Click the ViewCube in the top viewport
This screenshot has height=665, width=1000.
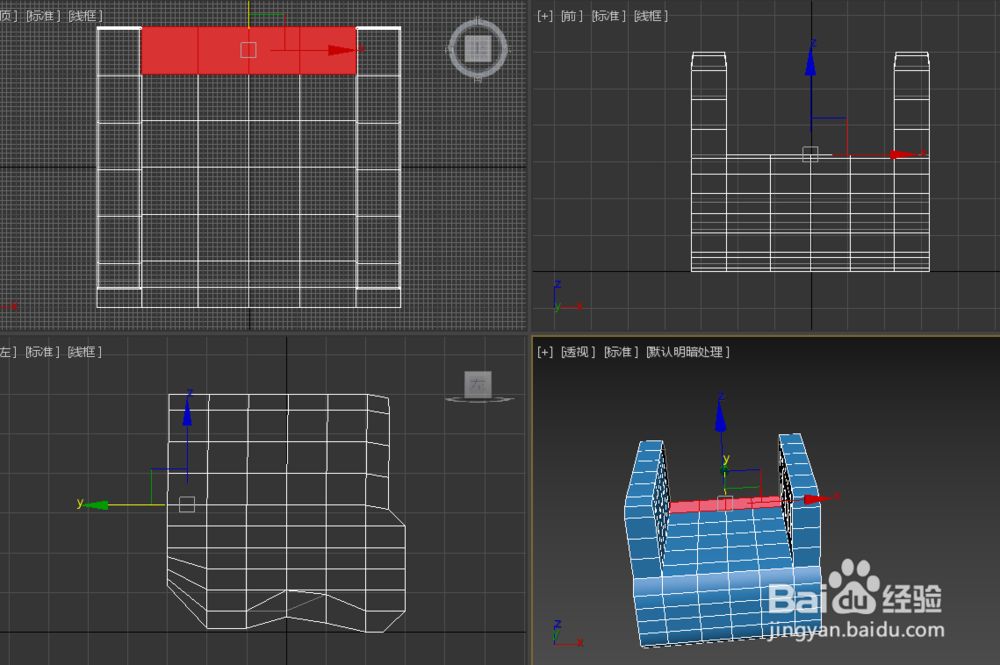477,47
